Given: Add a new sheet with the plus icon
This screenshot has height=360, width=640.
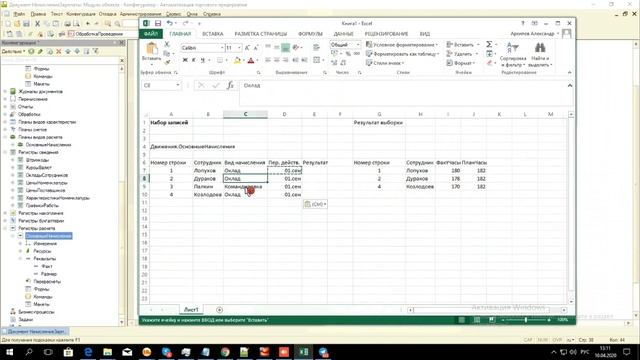Looking at the screenshot, I should tap(219, 310).
